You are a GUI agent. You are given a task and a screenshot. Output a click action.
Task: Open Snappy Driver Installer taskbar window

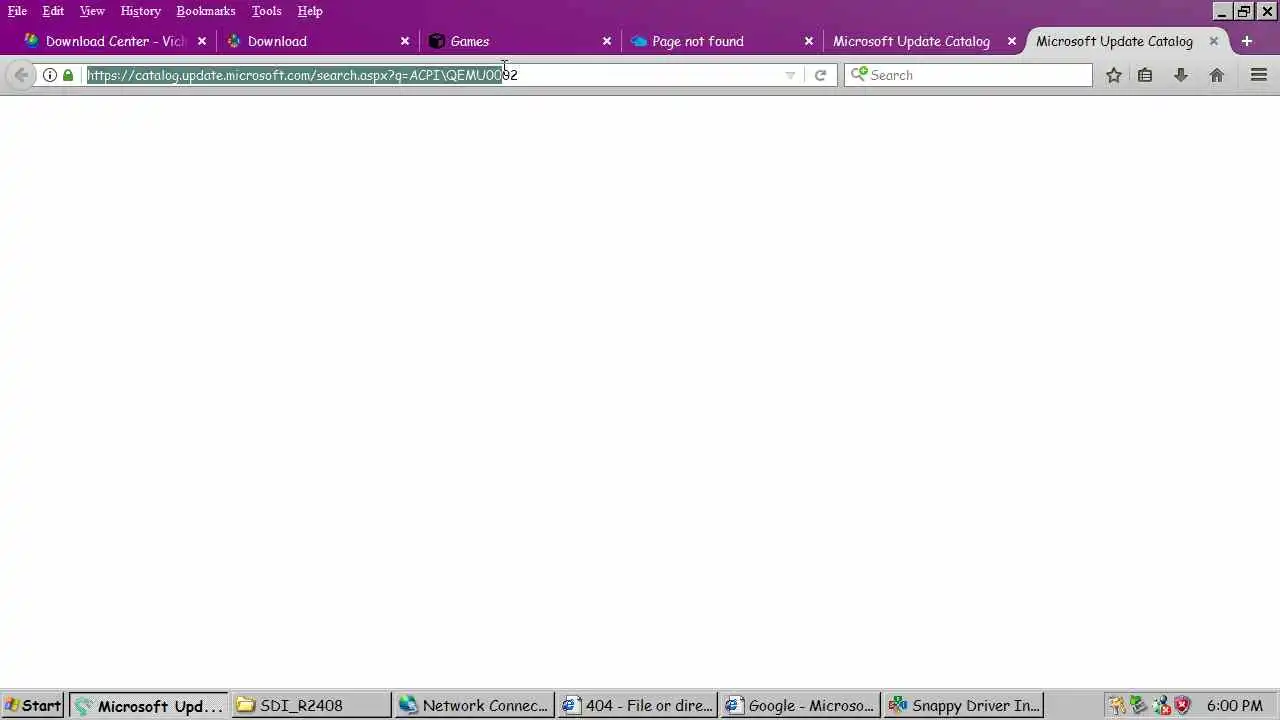(x=963, y=705)
